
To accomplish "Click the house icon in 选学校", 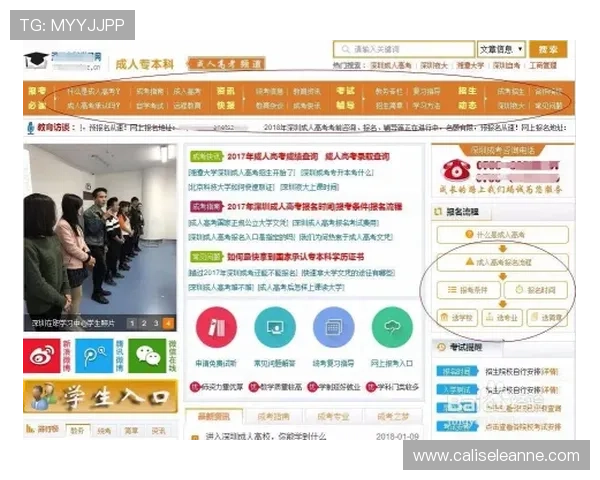I will tap(445, 317).
